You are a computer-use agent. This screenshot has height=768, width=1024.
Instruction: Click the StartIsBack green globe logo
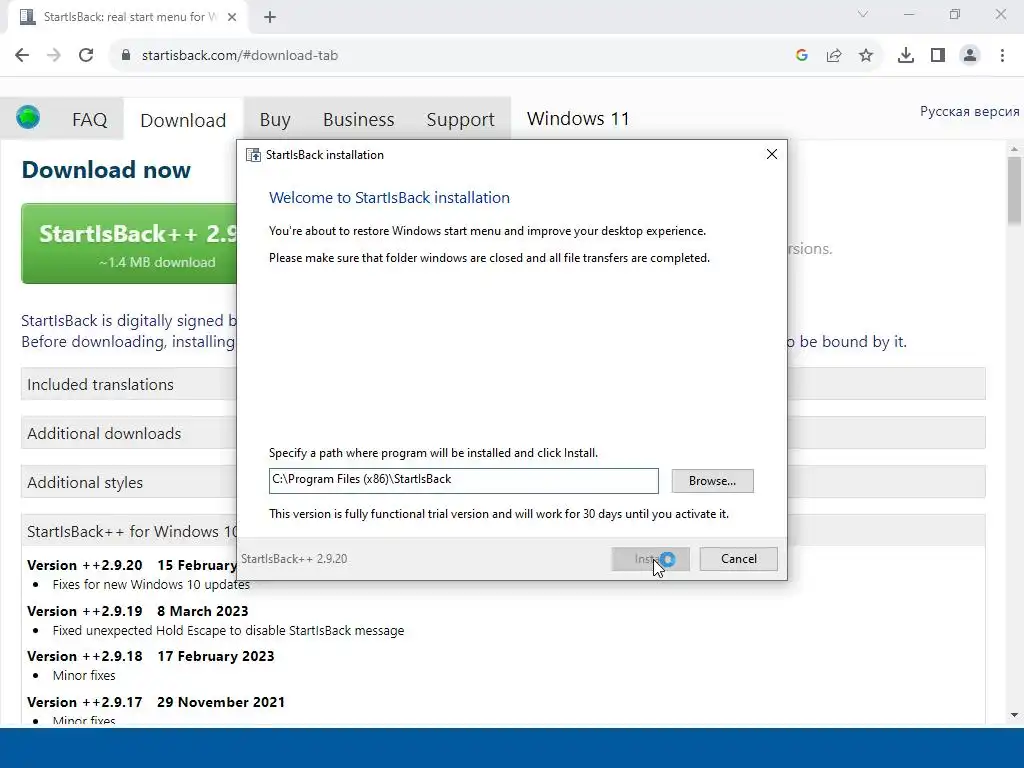tap(28, 118)
